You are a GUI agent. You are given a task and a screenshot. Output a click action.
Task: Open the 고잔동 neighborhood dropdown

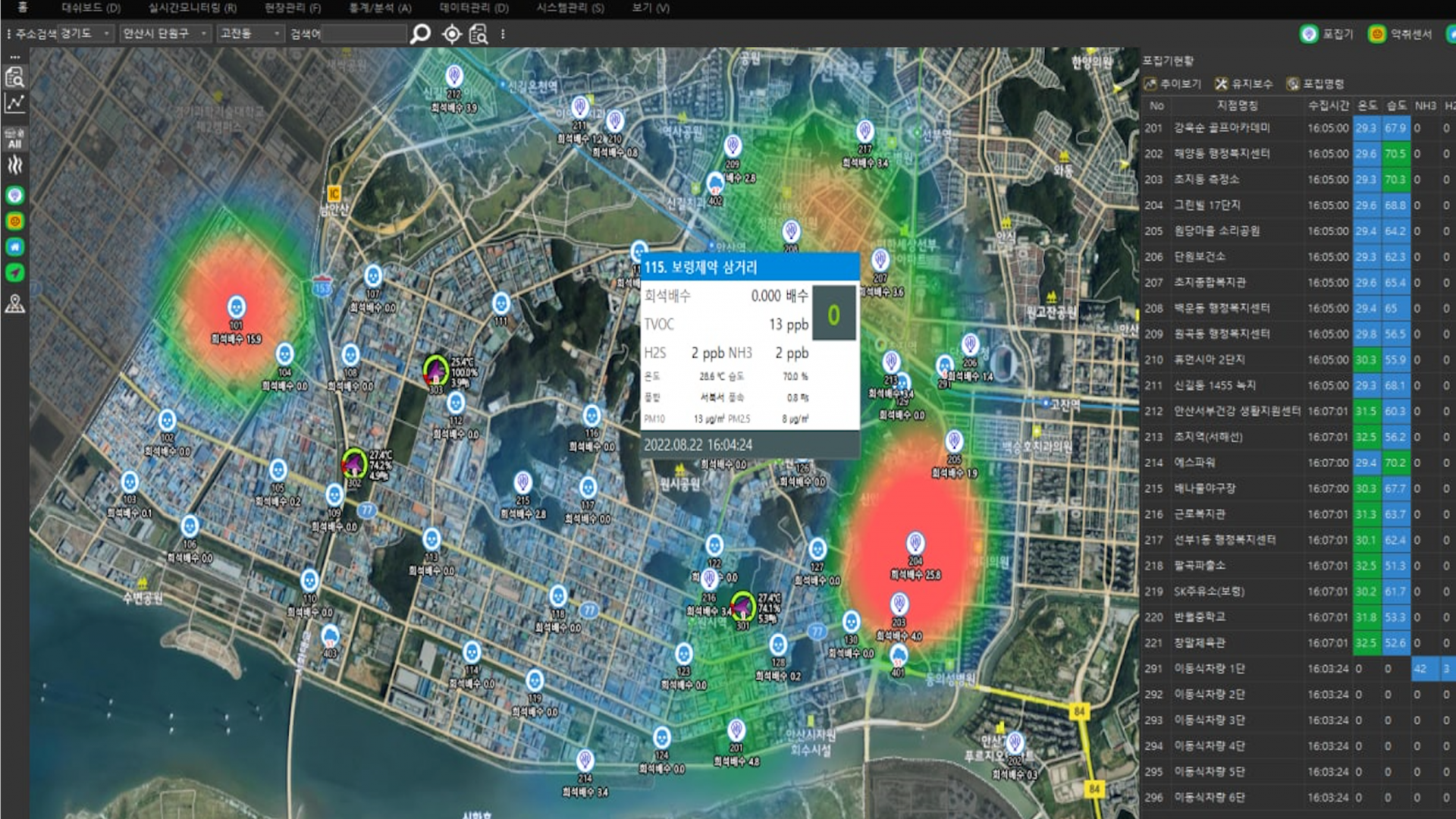[x=249, y=33]
